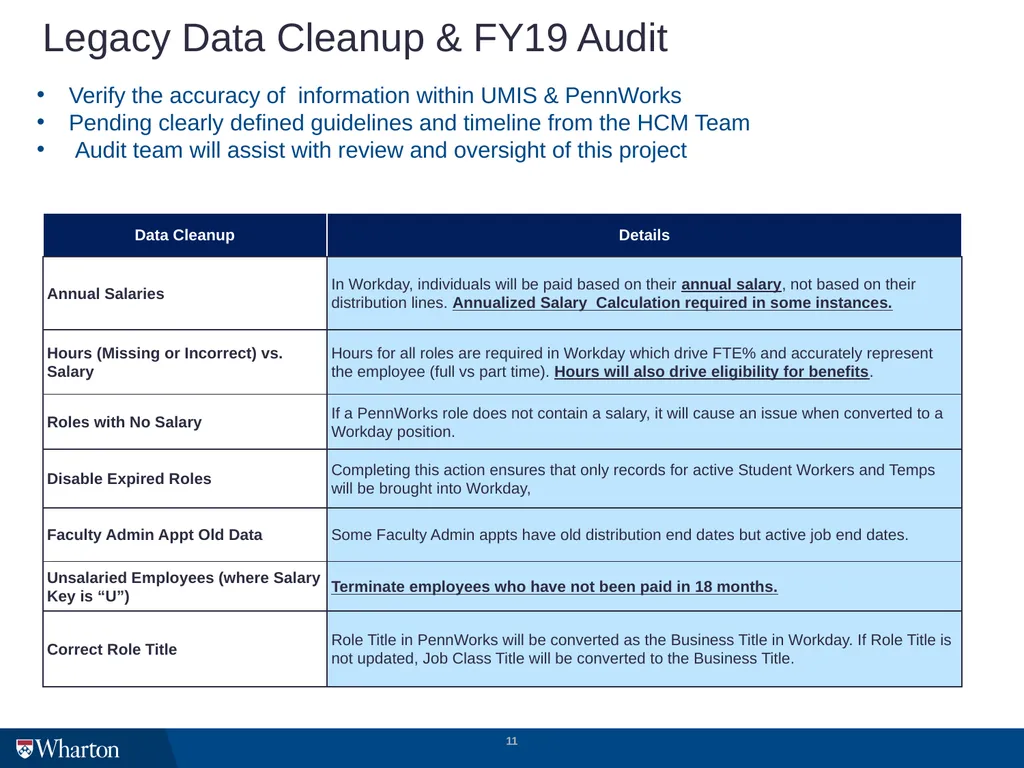
Task: Select the bullet 'Verify the accuracy of information within UMIS & PennWorks'
Action: point(375,95)
